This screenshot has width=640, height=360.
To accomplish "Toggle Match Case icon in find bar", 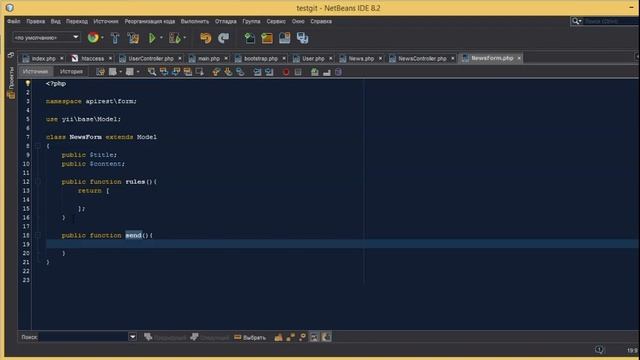I will [x=278, y=337].
